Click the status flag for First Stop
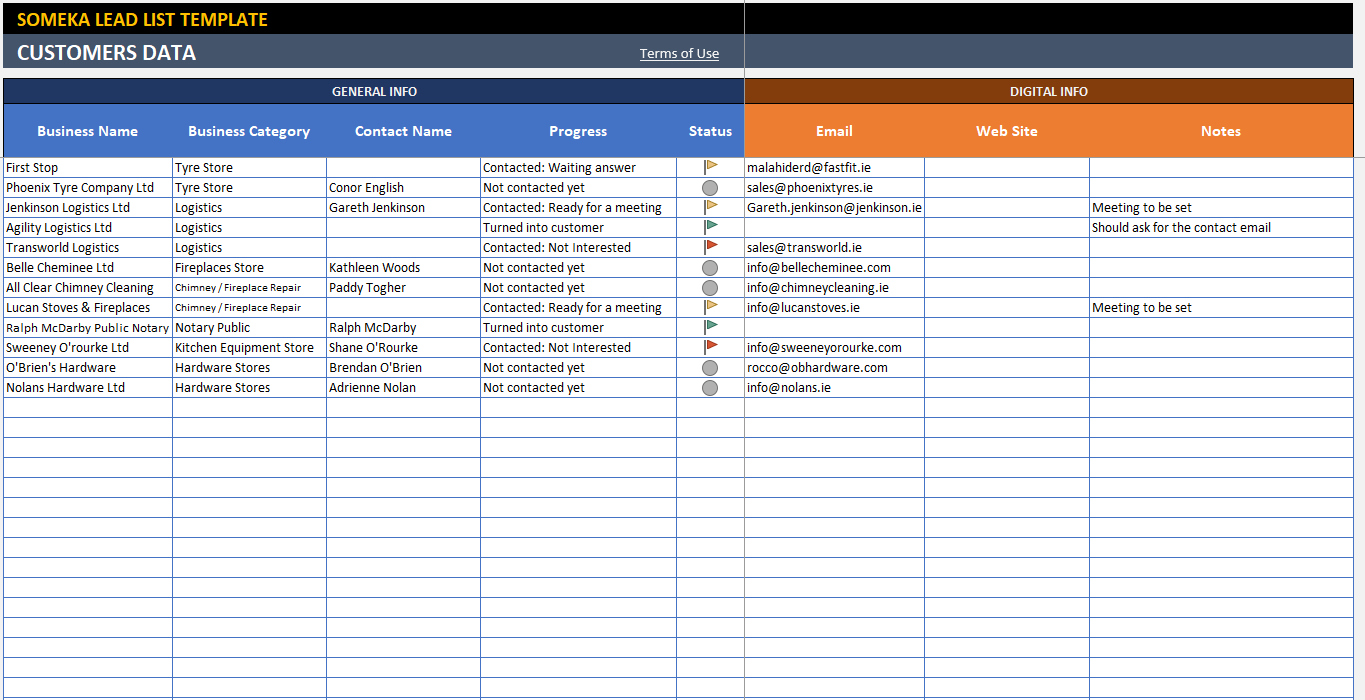This screenshot has width=1365, height=700. tap(711, 168)
